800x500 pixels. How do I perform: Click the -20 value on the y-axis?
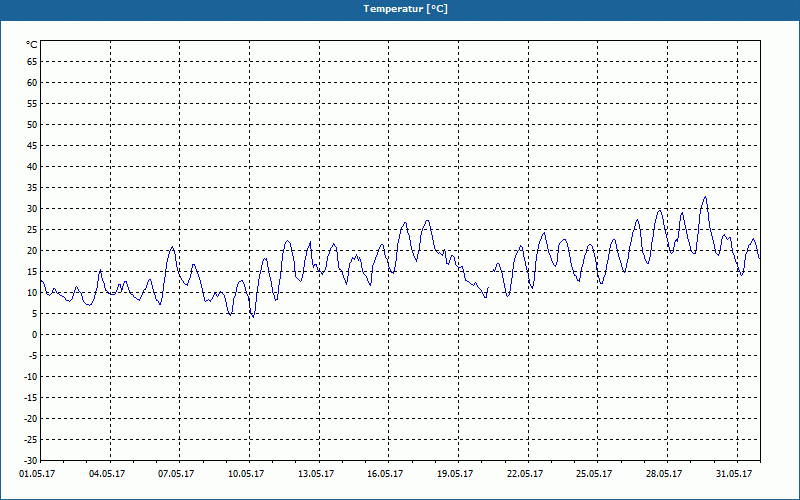[x=30, y=419]
